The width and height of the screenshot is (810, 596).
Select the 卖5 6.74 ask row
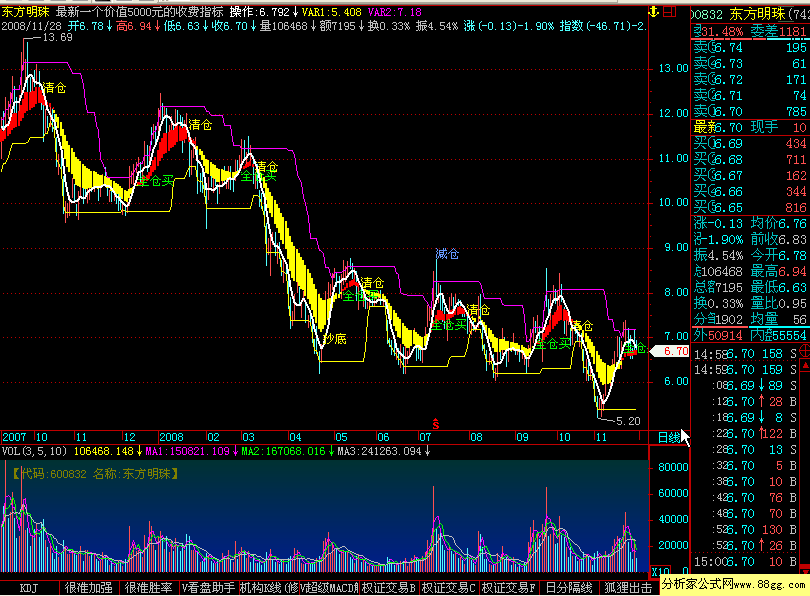click(x=750, y=48)
